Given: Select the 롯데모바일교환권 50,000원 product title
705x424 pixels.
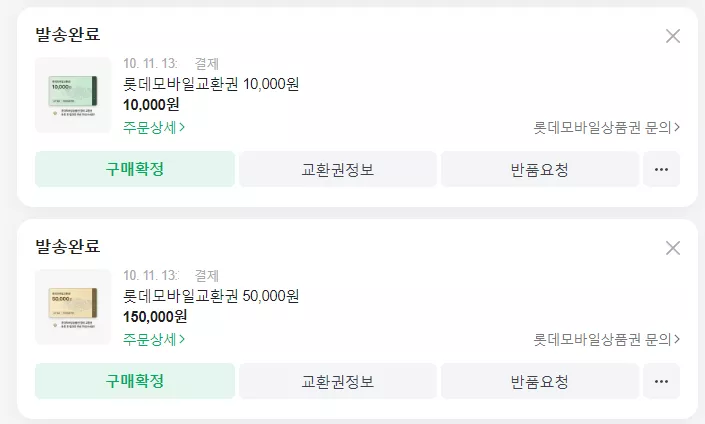Looking at the screenshot, I should (x=211, y=296).
